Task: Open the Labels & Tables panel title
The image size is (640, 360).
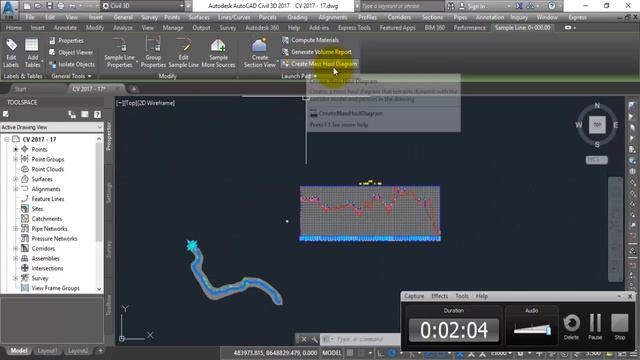Action: click(23, 76)
